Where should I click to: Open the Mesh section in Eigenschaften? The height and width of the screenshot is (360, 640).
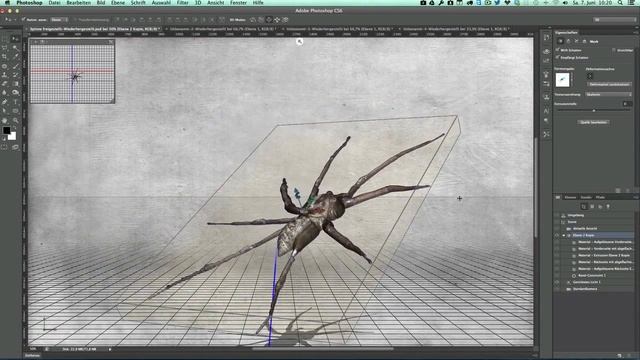[561, 41]
